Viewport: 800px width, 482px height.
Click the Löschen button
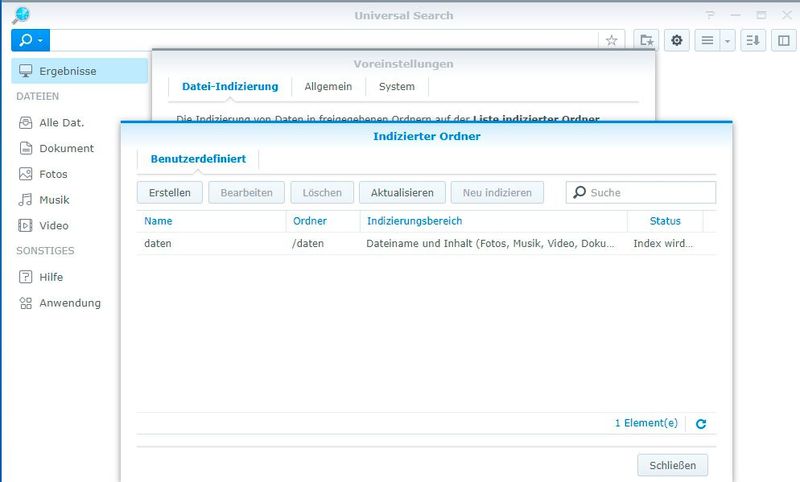pos(322,193)
